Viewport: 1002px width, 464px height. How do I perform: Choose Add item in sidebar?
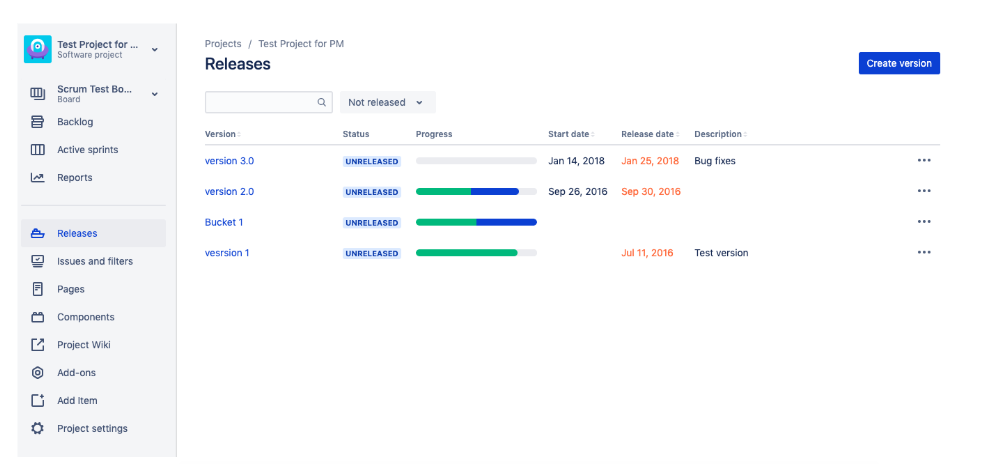tap(93, 401)
